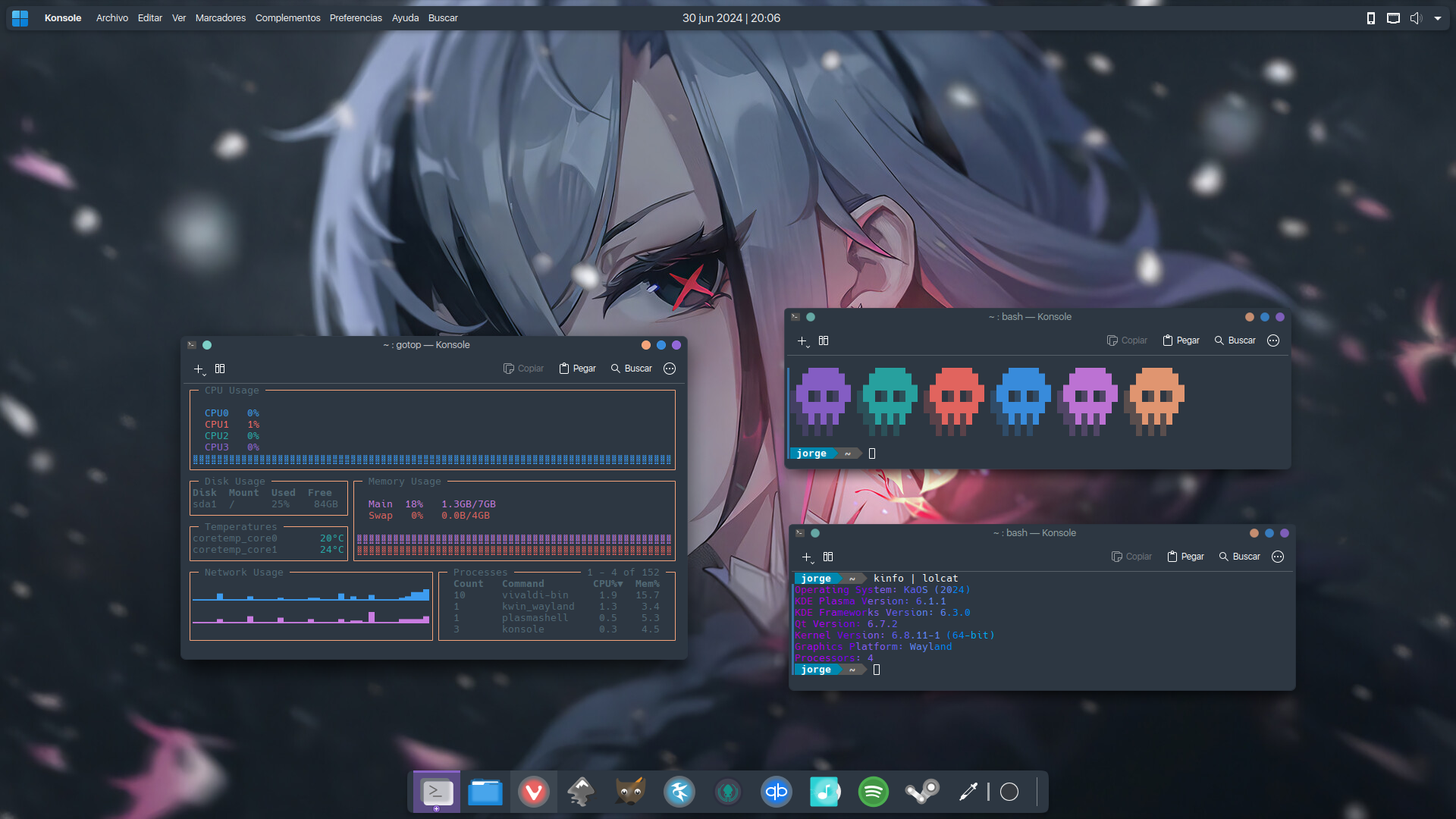Click the kwin_wayland process row in gotop
The height and width of the screenshot is (819, 1456).
pyautogui.click(x=557, y=607)
